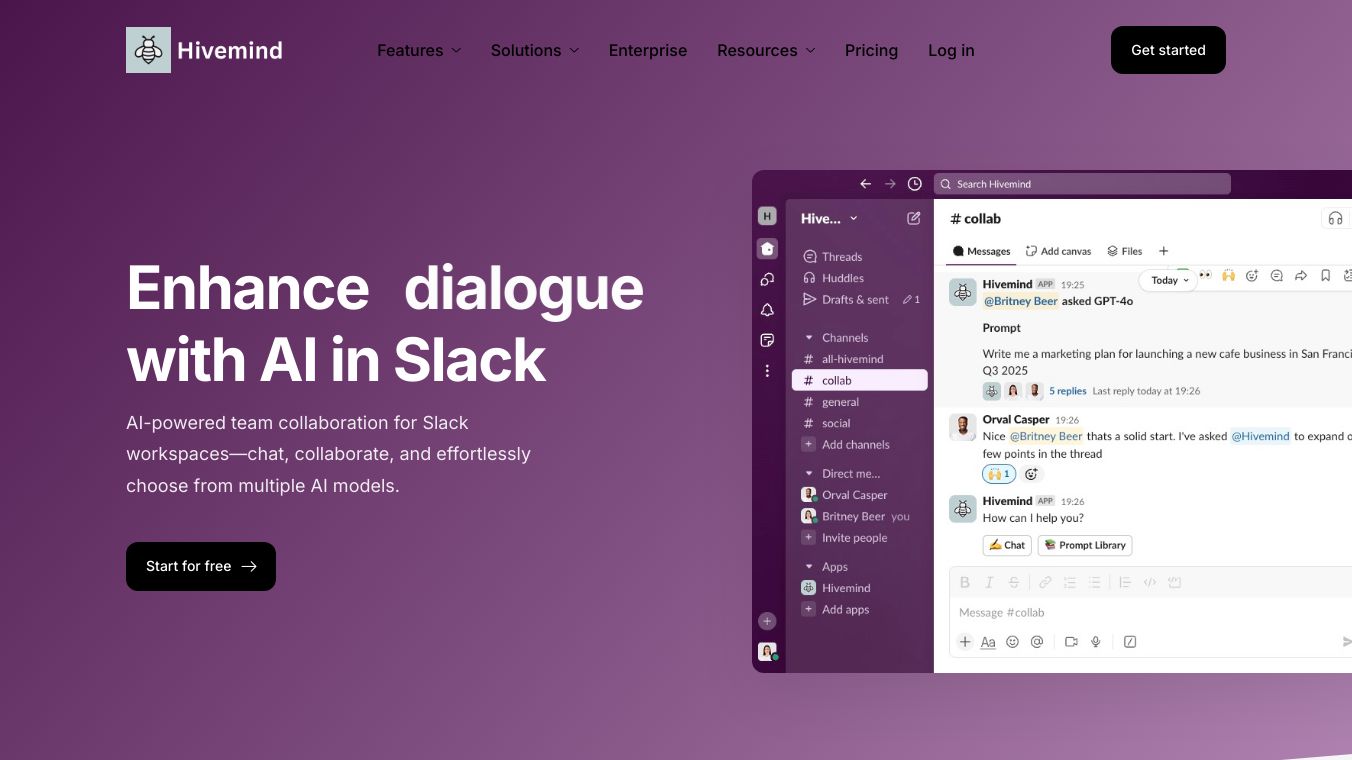Record a video clip with camera icon
1352x760 pixels.
1071,642
